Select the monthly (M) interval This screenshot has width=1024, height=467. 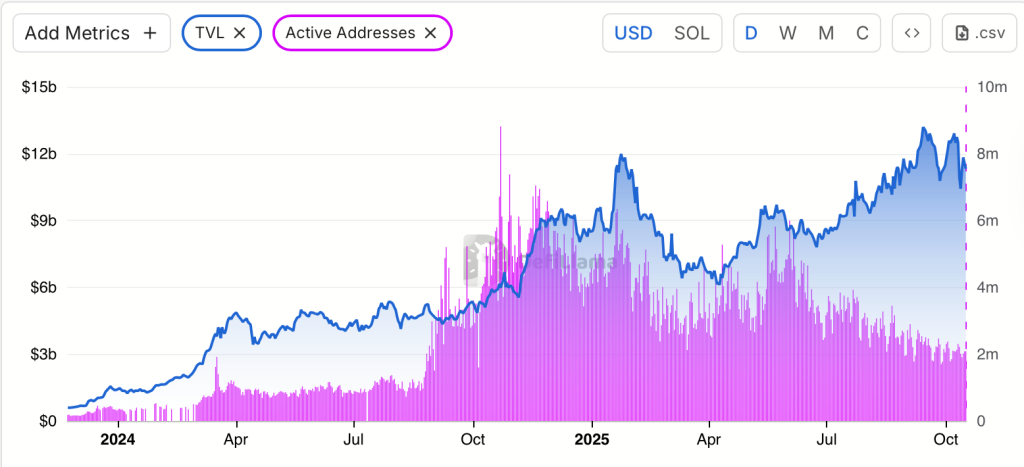(826, 33)
